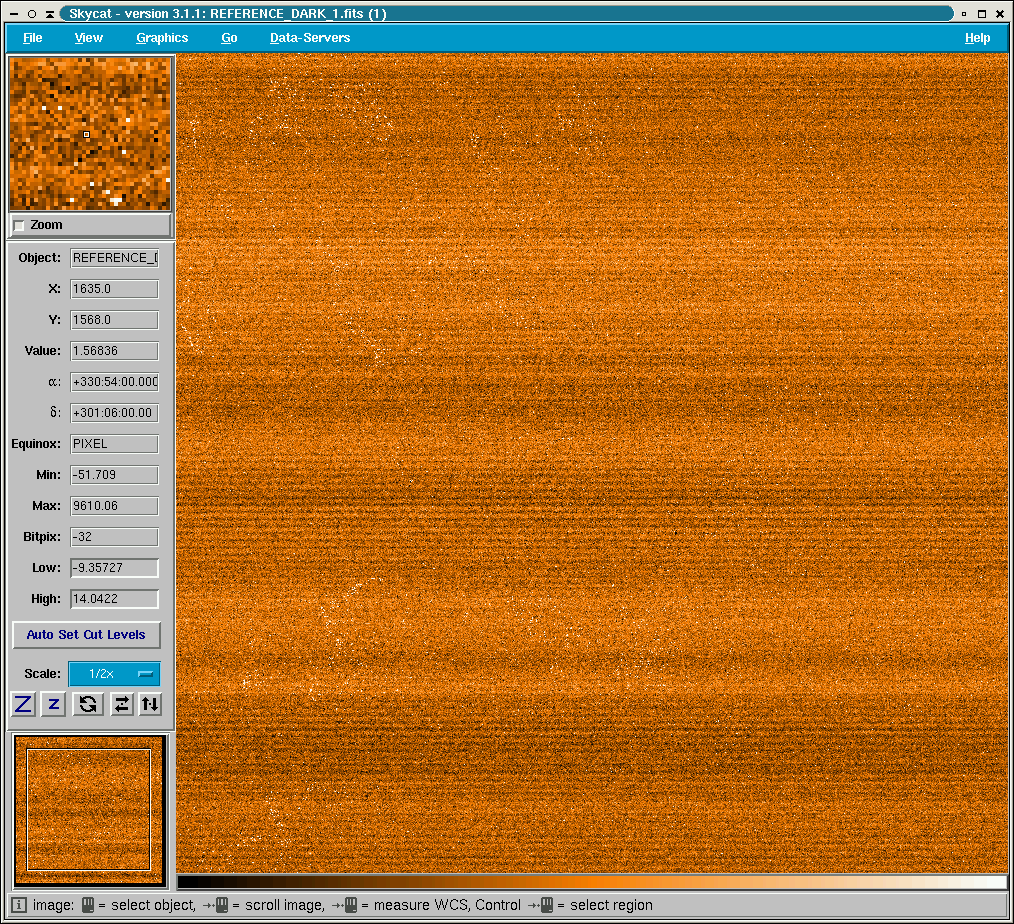This screenshot has width=1014, height=924.
Task: Expand the View menu
Action: tap(88, 38)
